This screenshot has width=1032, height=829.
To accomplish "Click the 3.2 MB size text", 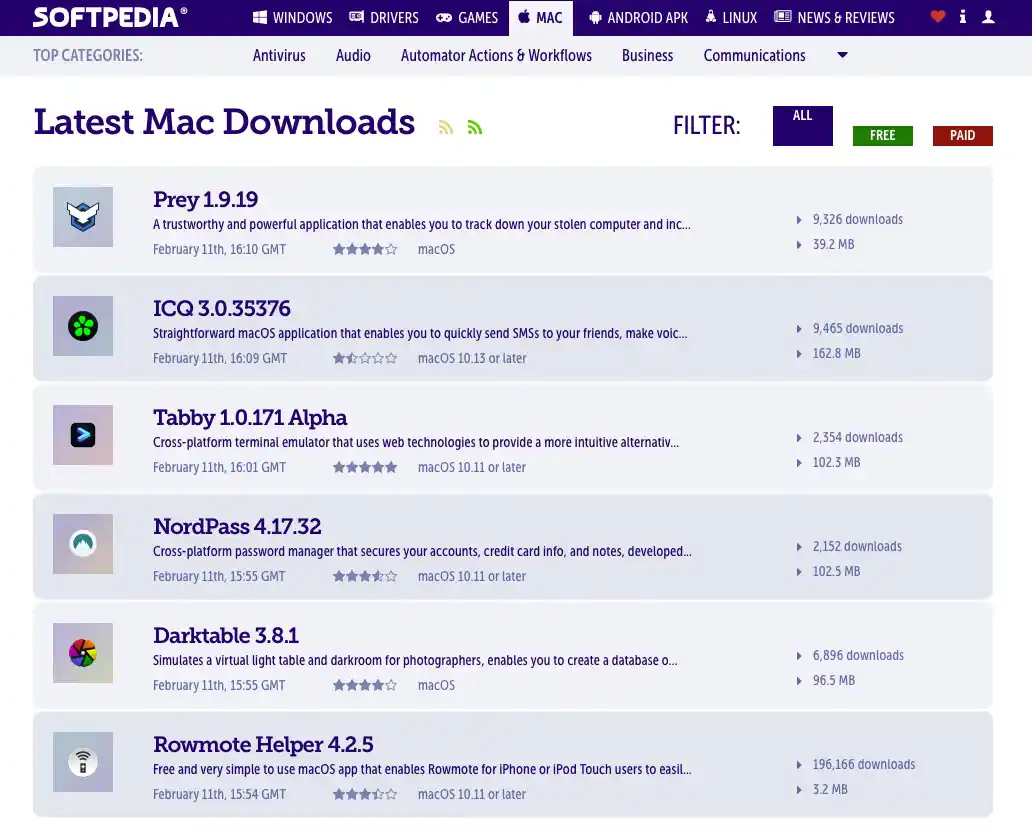I will [830, 790].
